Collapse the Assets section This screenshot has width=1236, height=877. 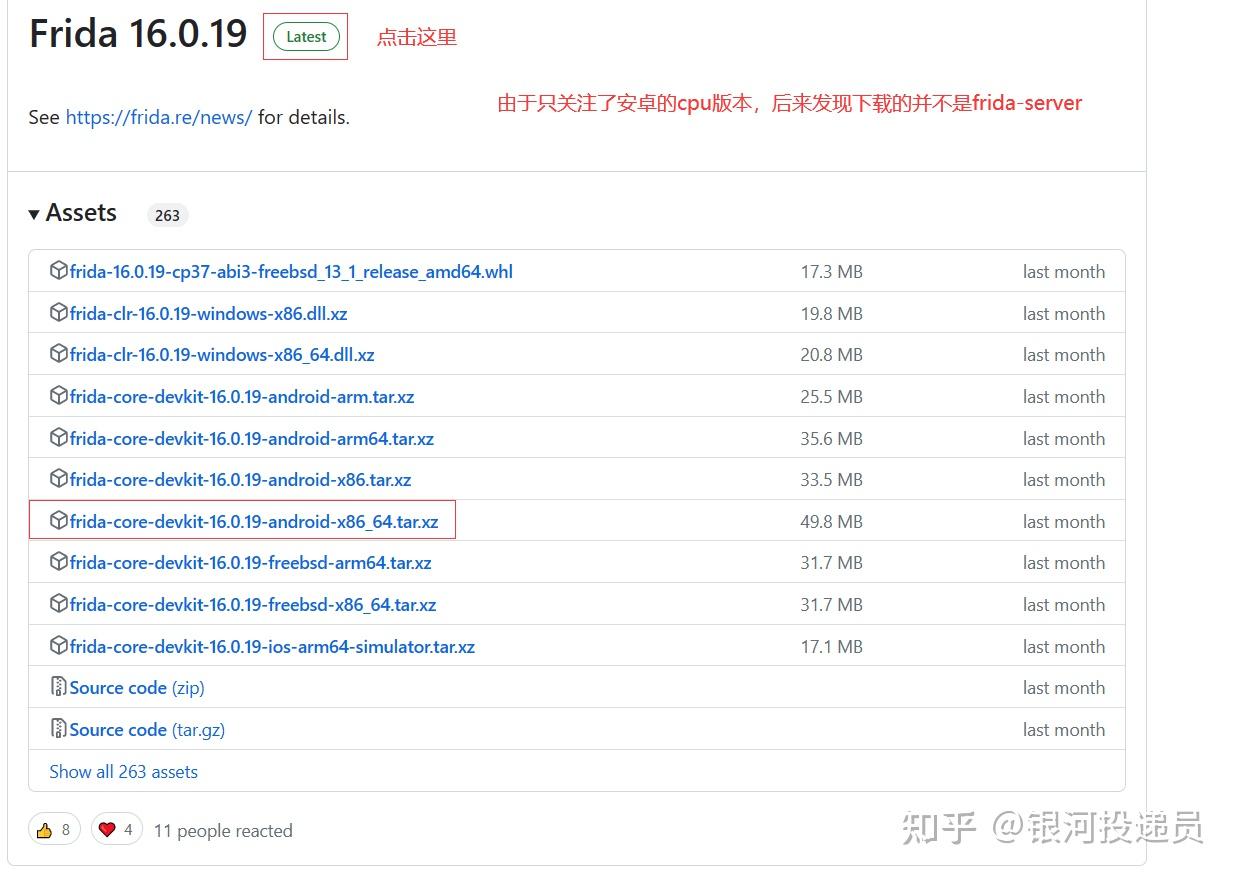pos(36,212)
